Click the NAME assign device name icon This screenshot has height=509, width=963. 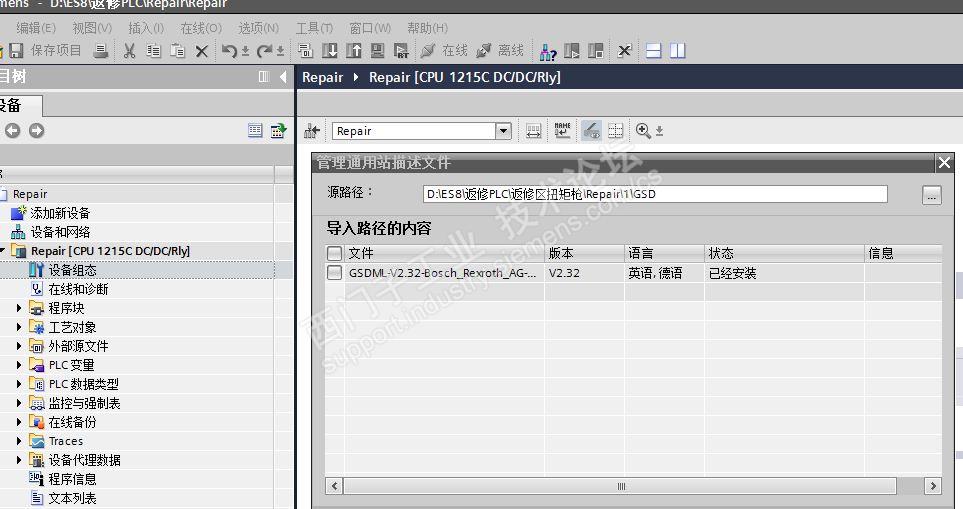(562, 130)
